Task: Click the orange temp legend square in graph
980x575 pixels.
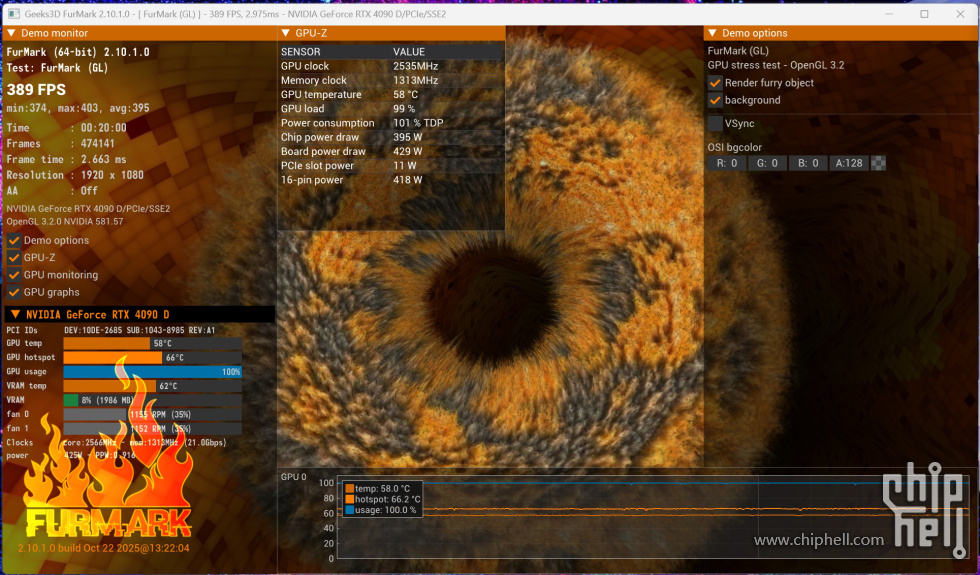Action: (x=349, y=488)
